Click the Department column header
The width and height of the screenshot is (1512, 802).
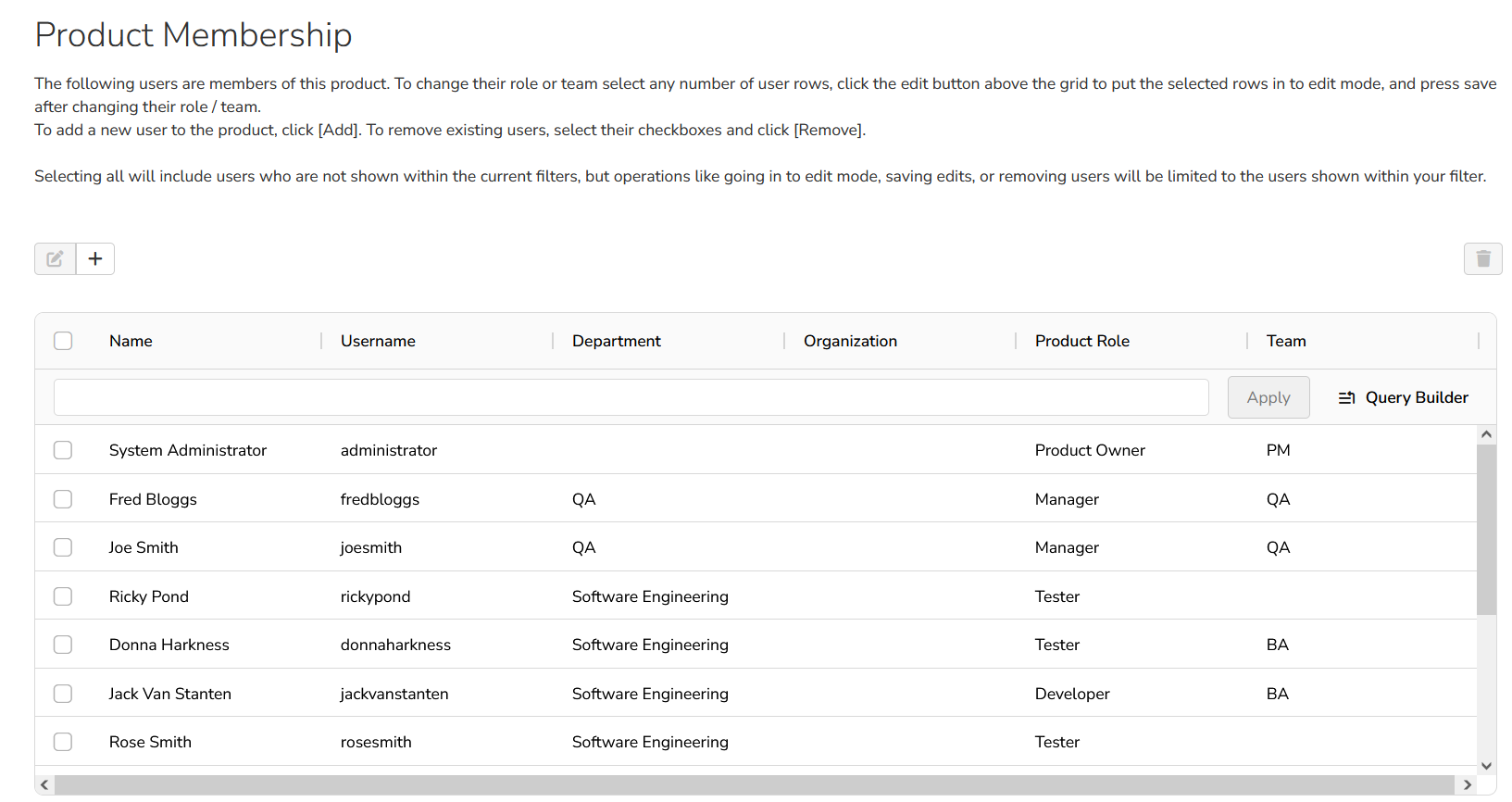[616, 341]
